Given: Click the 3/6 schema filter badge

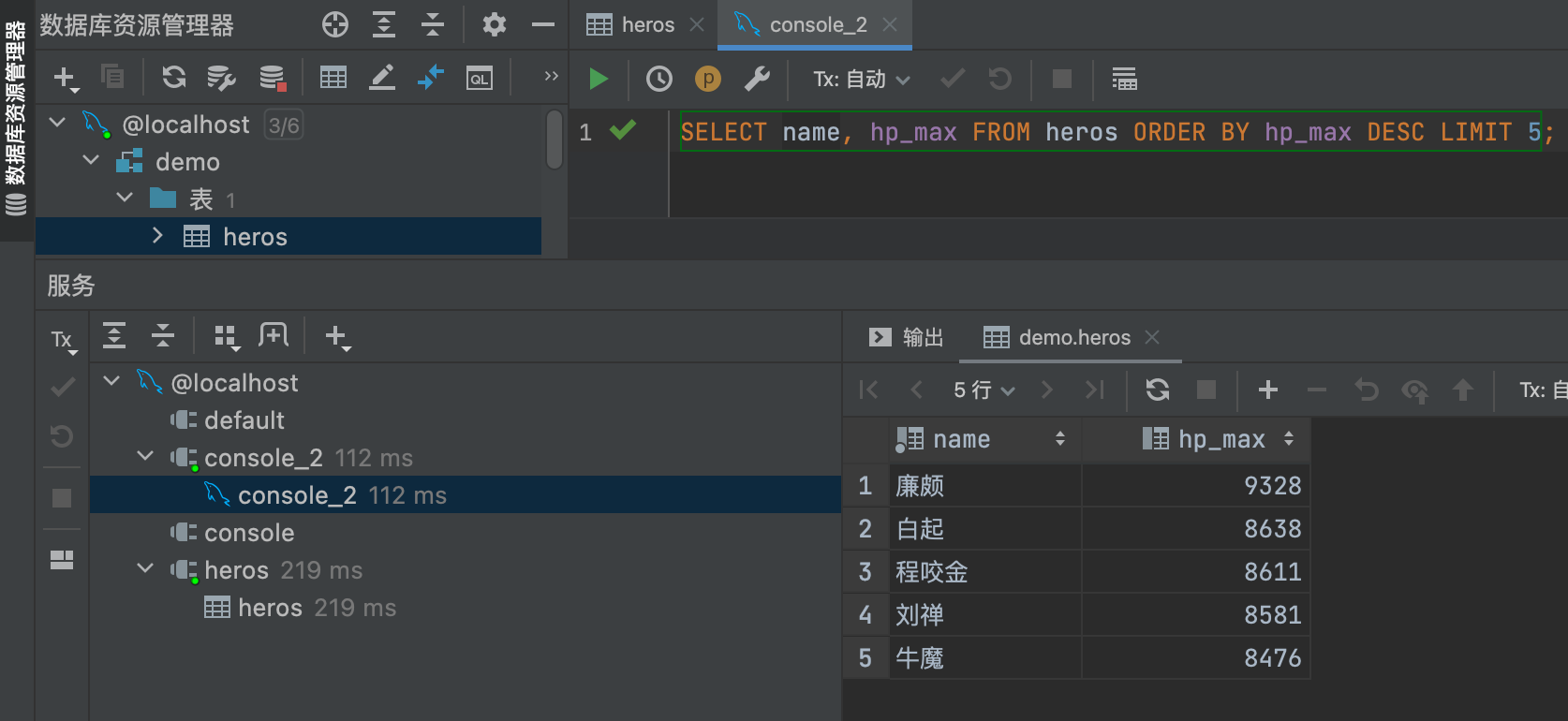Looking at the screenshot, I should point(284,125).
